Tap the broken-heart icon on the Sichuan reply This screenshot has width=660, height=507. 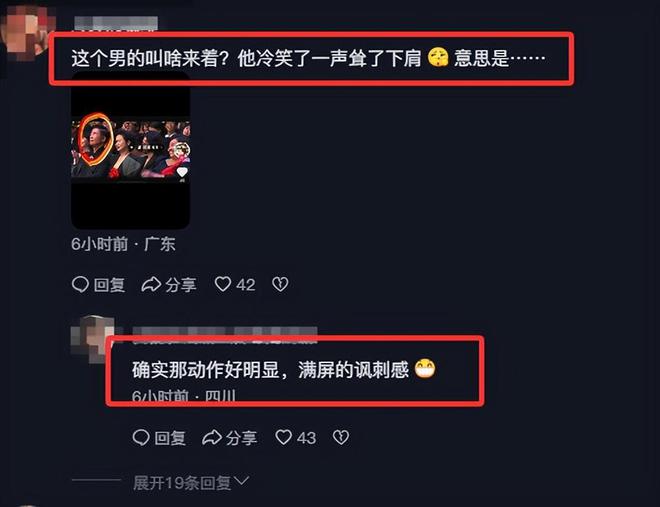341,438
